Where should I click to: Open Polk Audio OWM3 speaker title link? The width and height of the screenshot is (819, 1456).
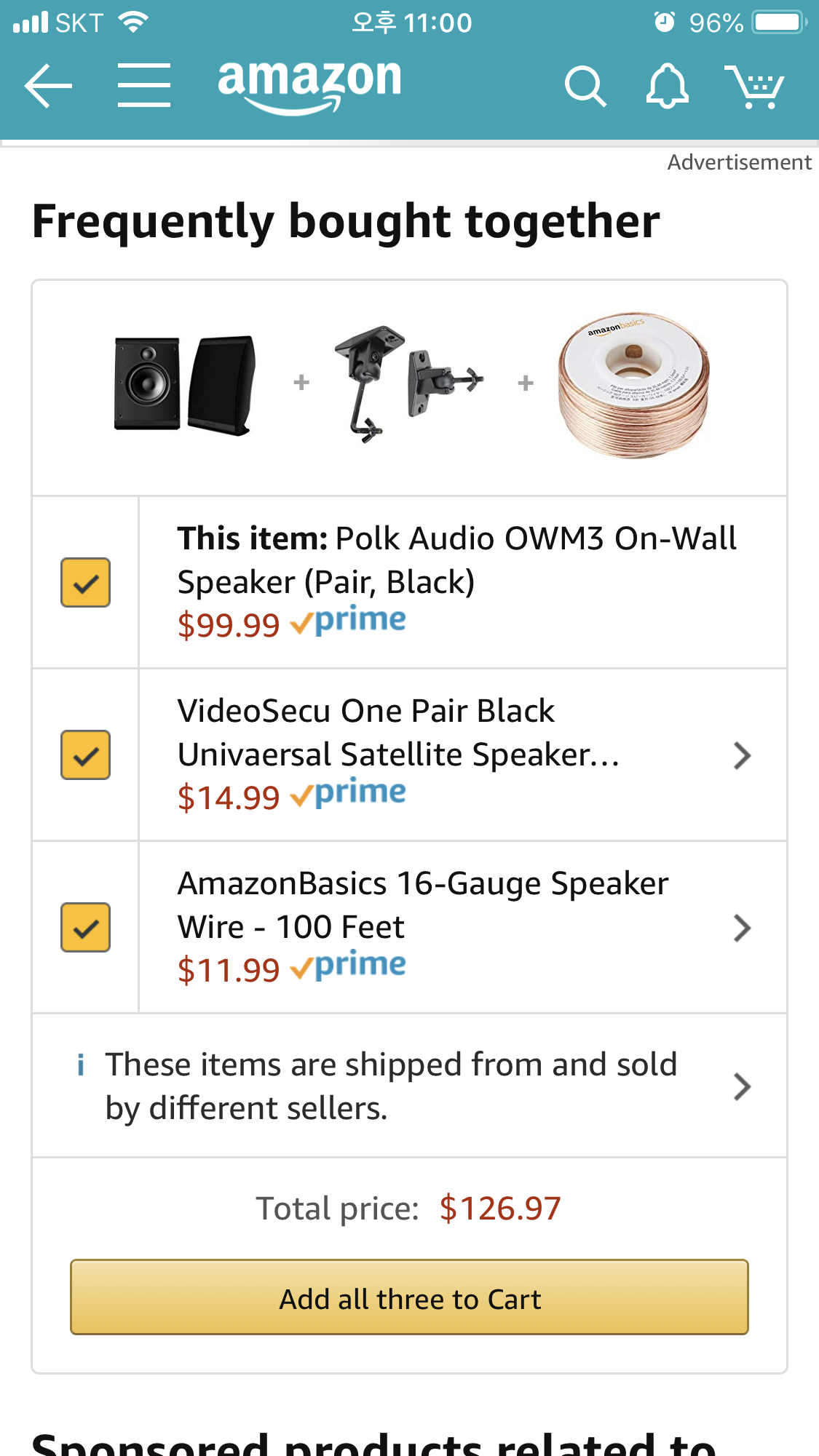[x=456, y=560]
